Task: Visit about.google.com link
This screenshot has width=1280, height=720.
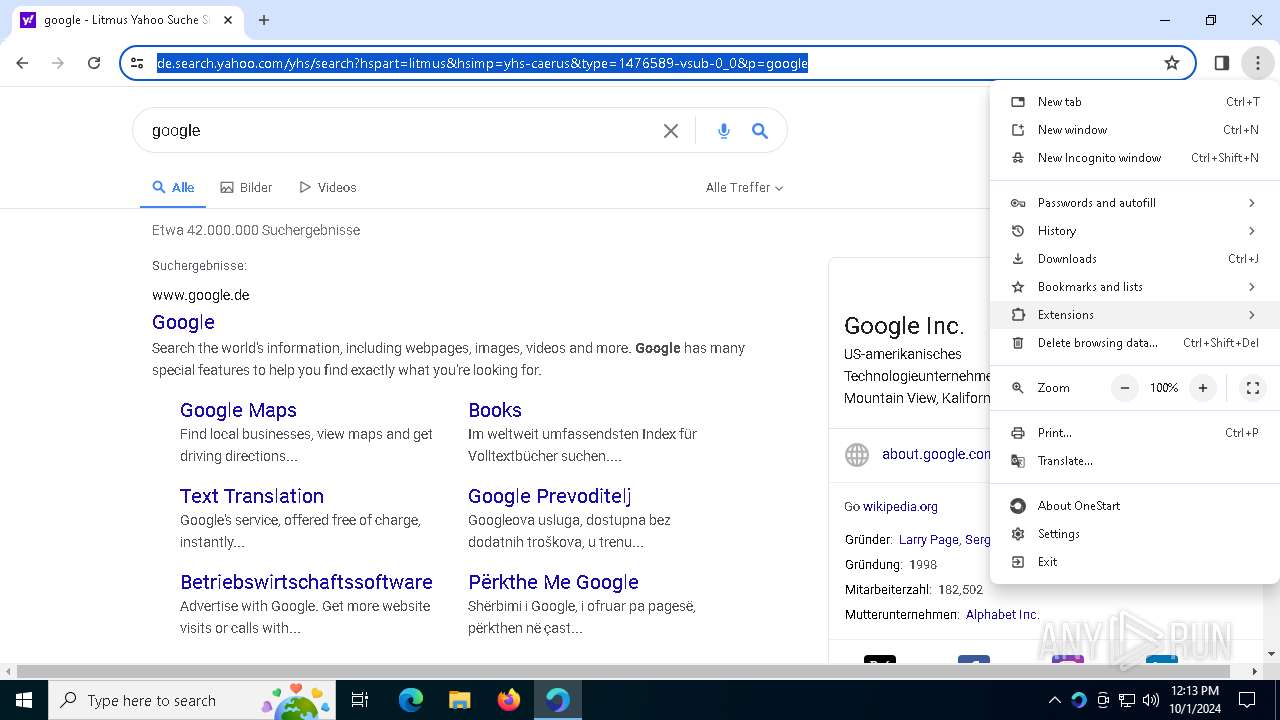Action: click(x=936, y=454)
